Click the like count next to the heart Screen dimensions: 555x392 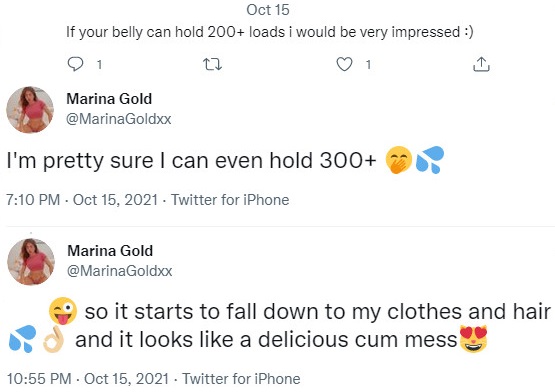point(368,65)
